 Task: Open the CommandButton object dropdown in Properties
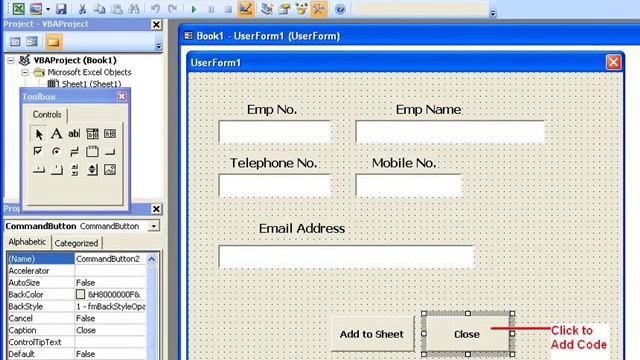[x=154, y=226]
